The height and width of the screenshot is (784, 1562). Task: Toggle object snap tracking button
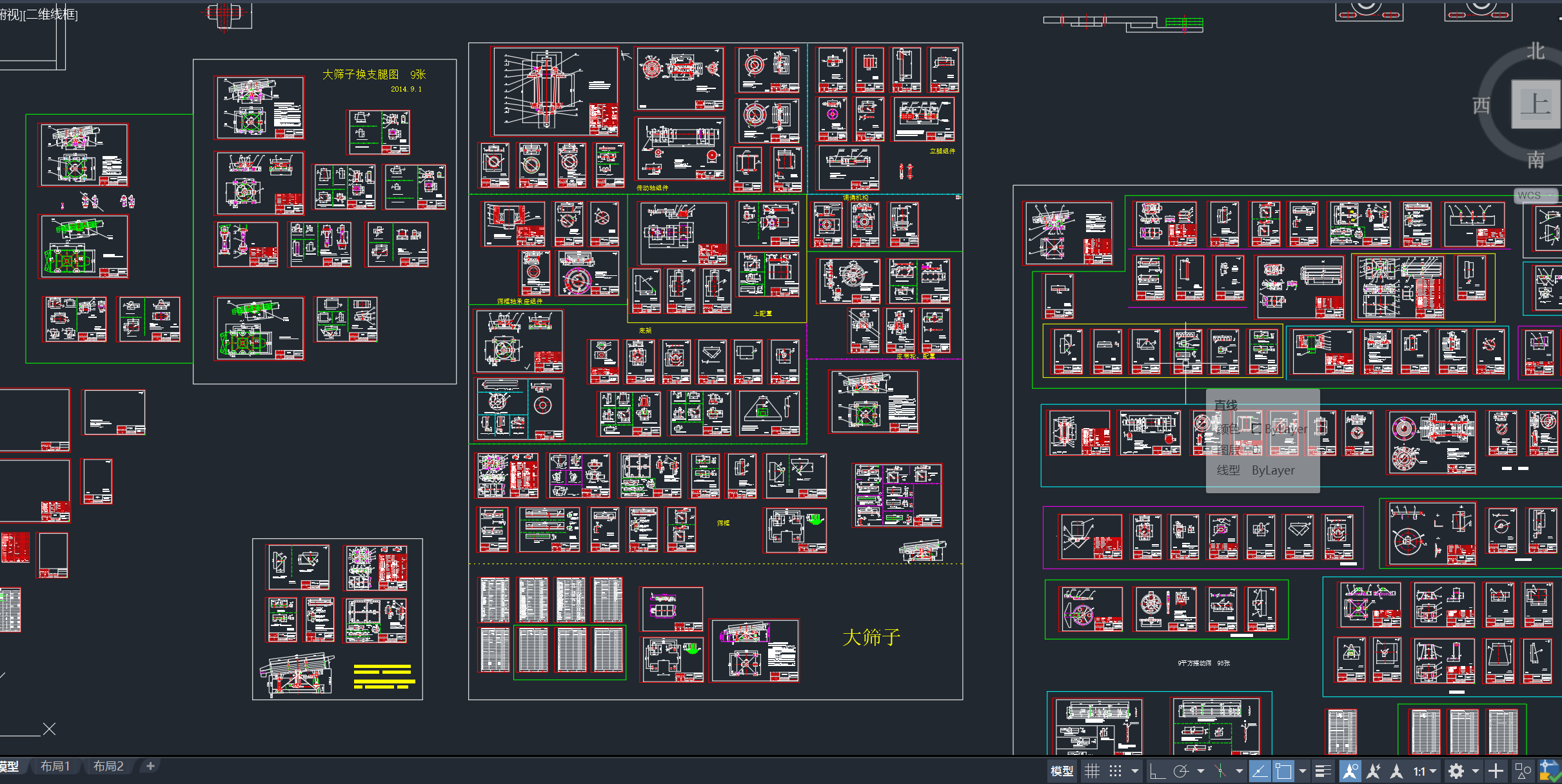click(x=1260, y=771)
